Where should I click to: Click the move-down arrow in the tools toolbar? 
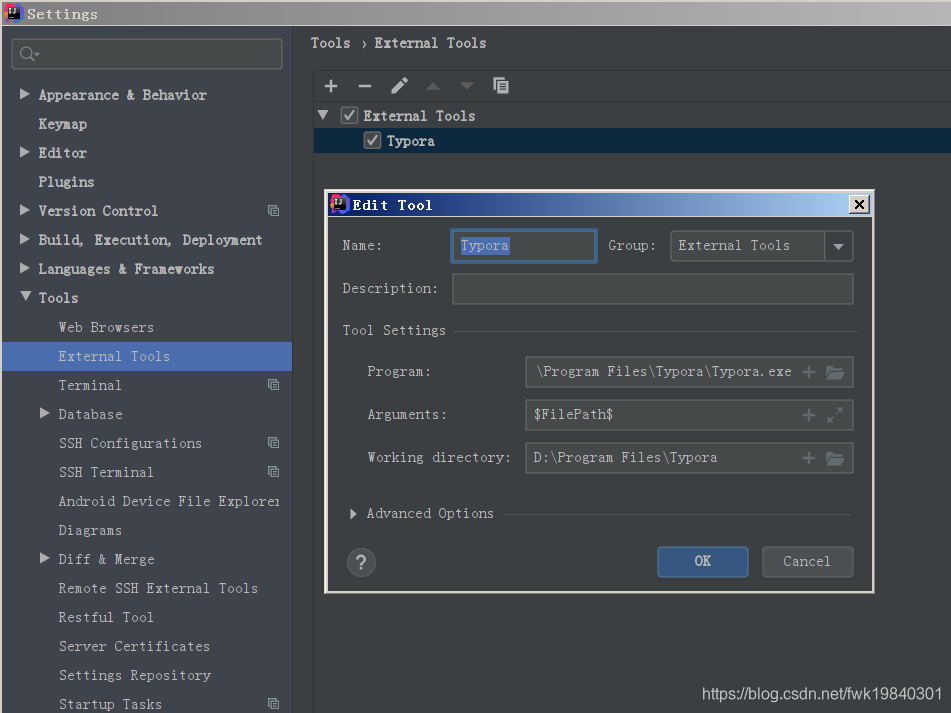(466, 86)
